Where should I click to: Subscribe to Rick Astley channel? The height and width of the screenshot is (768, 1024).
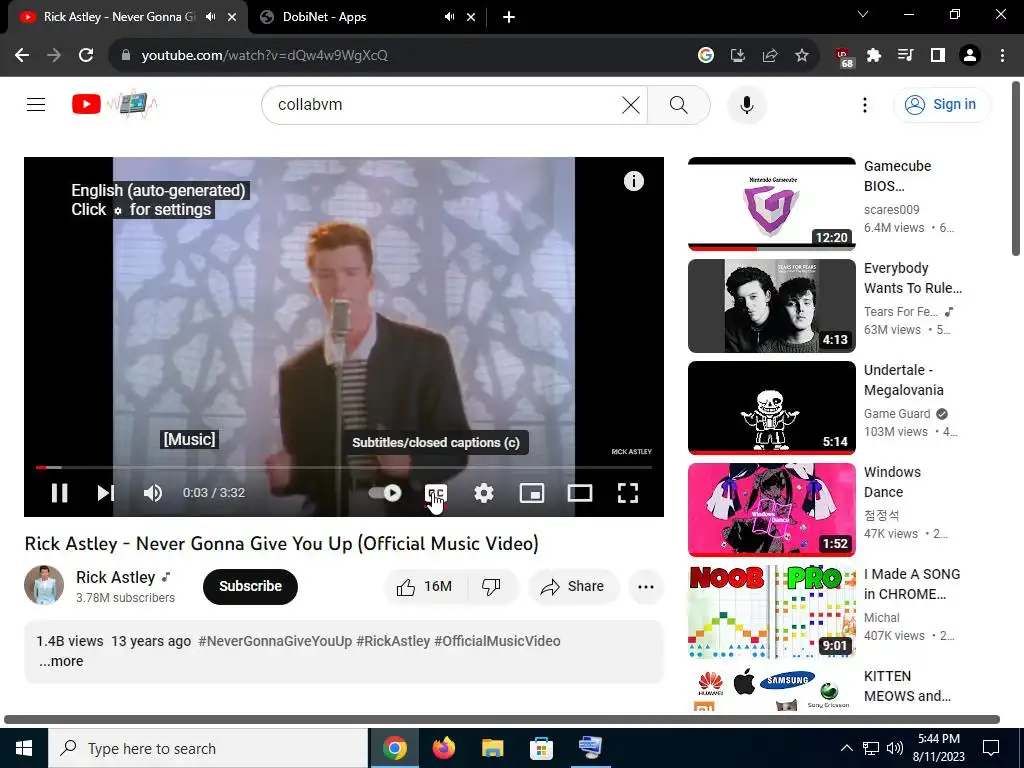(250, 586)
